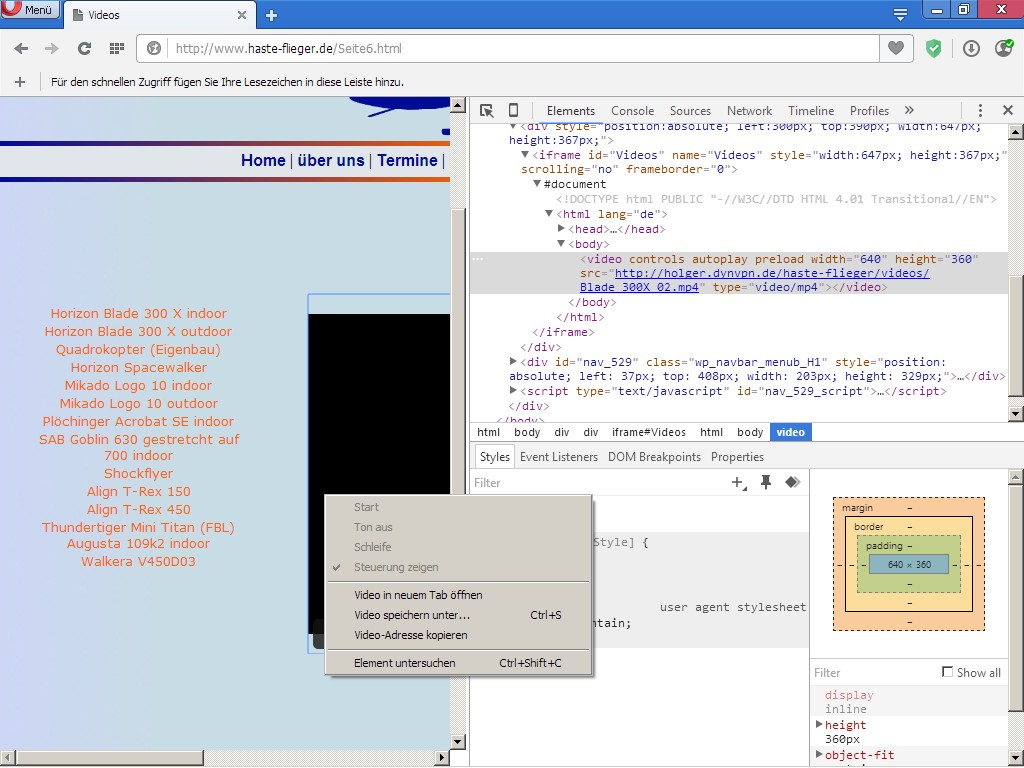Open the Sources tab
Screen dimensions: 1024x768
(690, 111)
